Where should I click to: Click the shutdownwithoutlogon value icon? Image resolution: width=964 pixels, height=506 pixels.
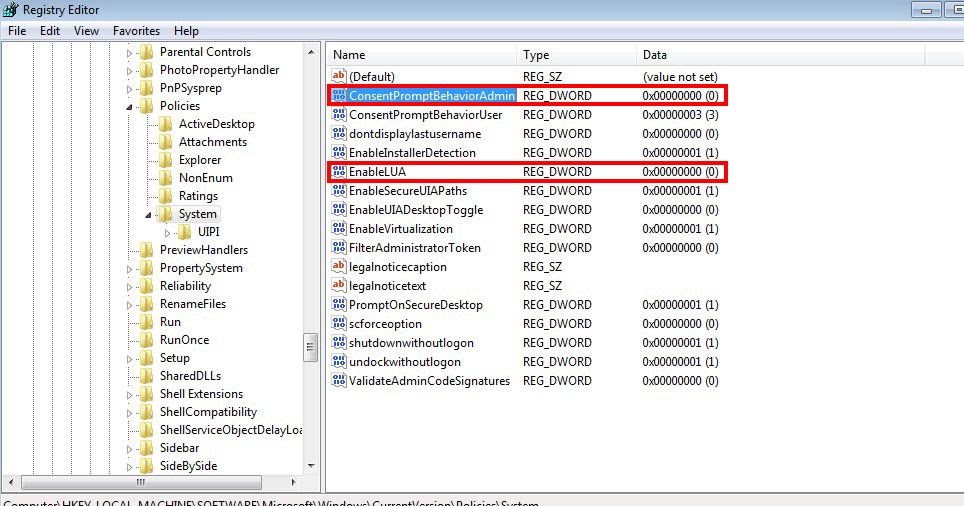(x=339, y=342)
